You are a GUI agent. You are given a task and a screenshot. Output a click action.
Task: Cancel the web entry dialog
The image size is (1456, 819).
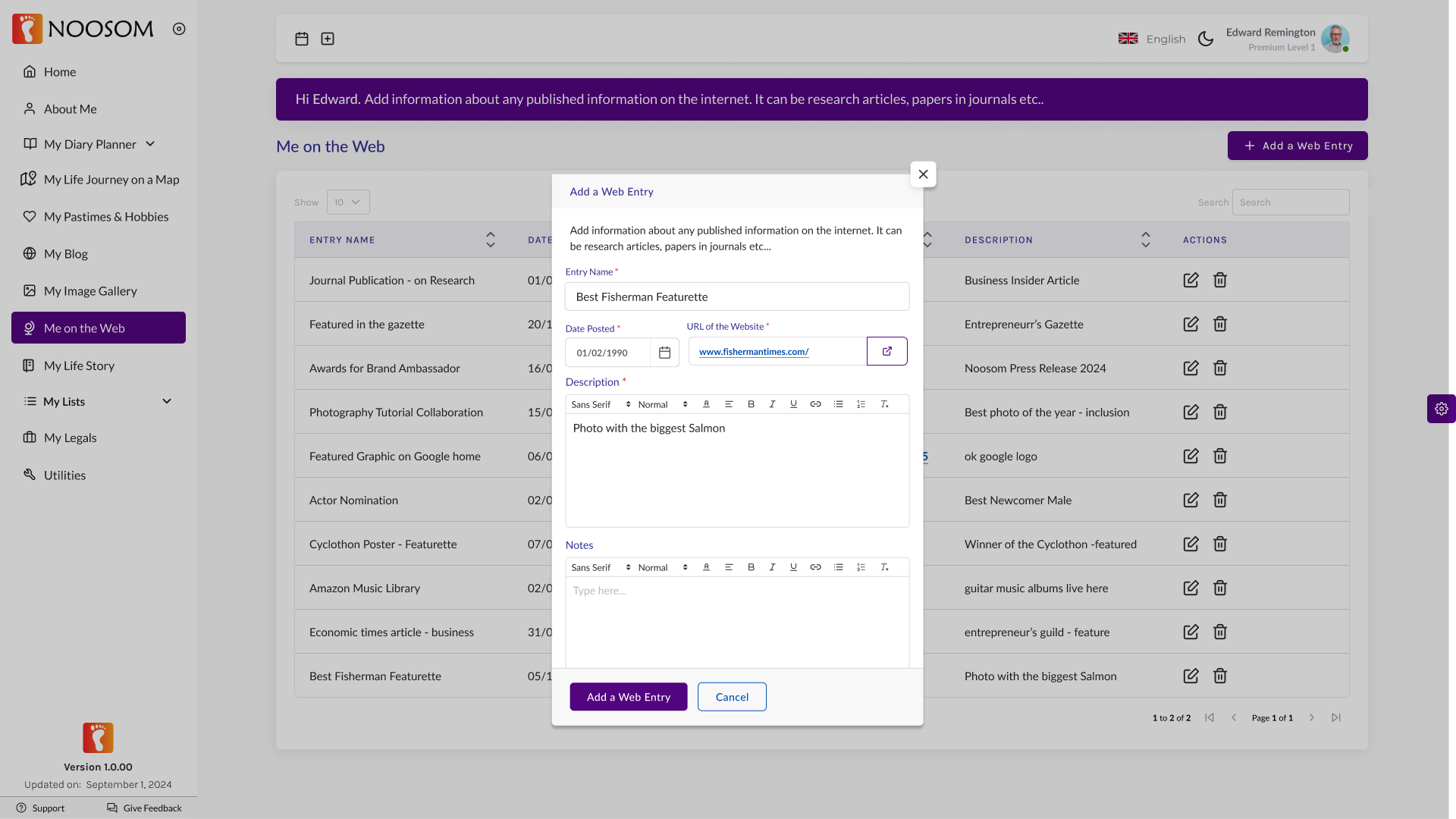coord(731,697)
